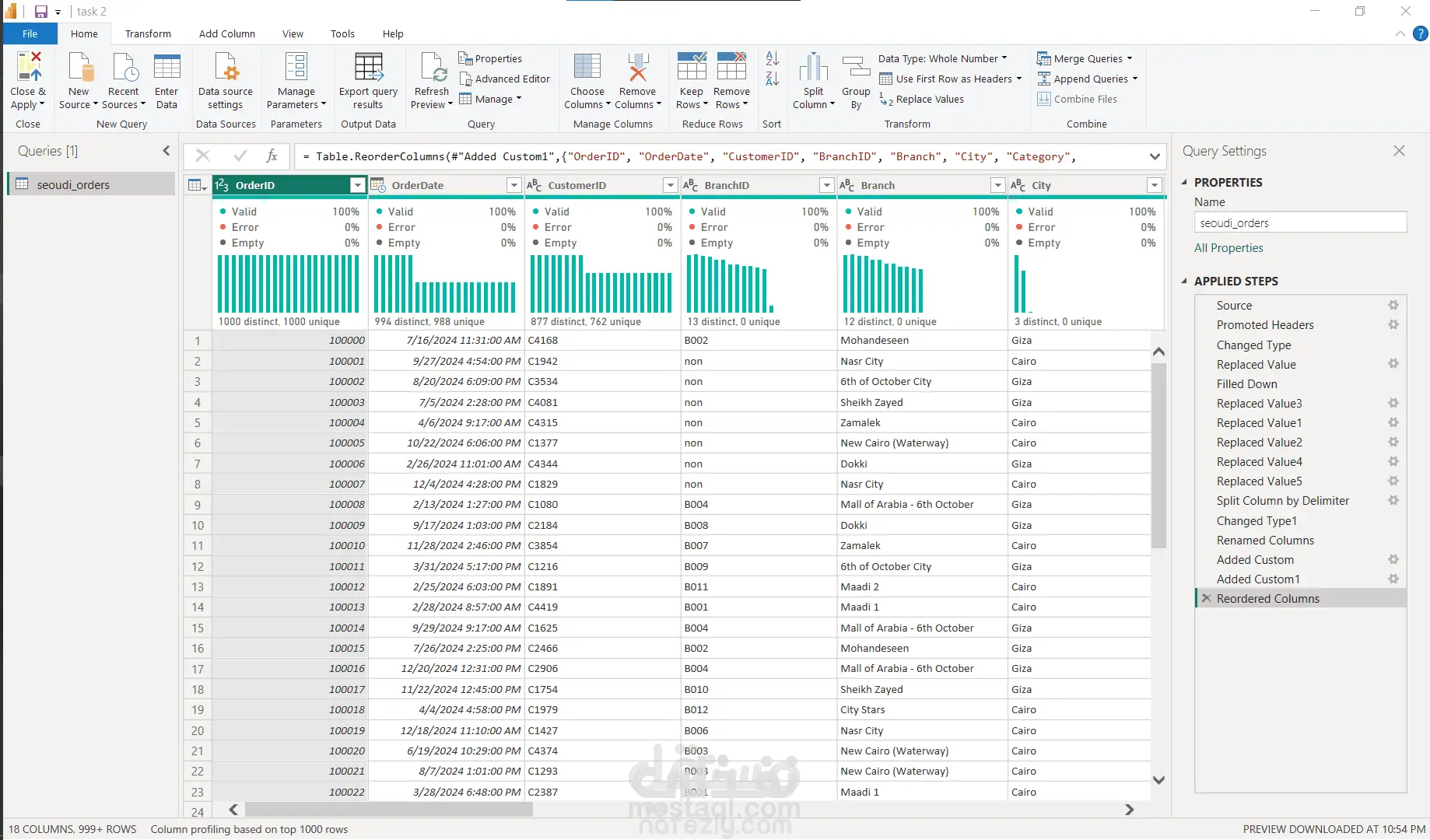Select the Filled Down applied step
The width and height of the screenshot is (1430, 840).
point(1246,384)
